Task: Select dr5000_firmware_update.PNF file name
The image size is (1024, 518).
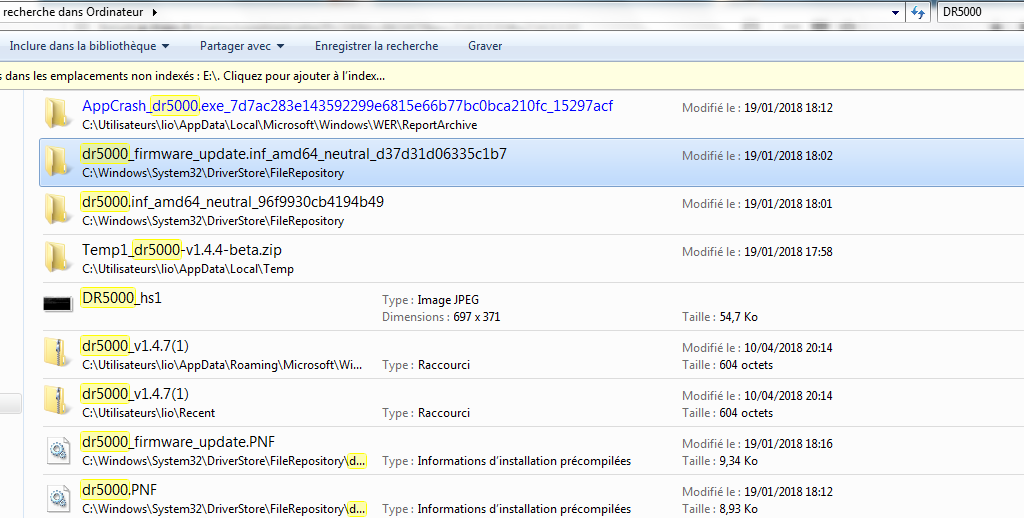Action: 178,442
